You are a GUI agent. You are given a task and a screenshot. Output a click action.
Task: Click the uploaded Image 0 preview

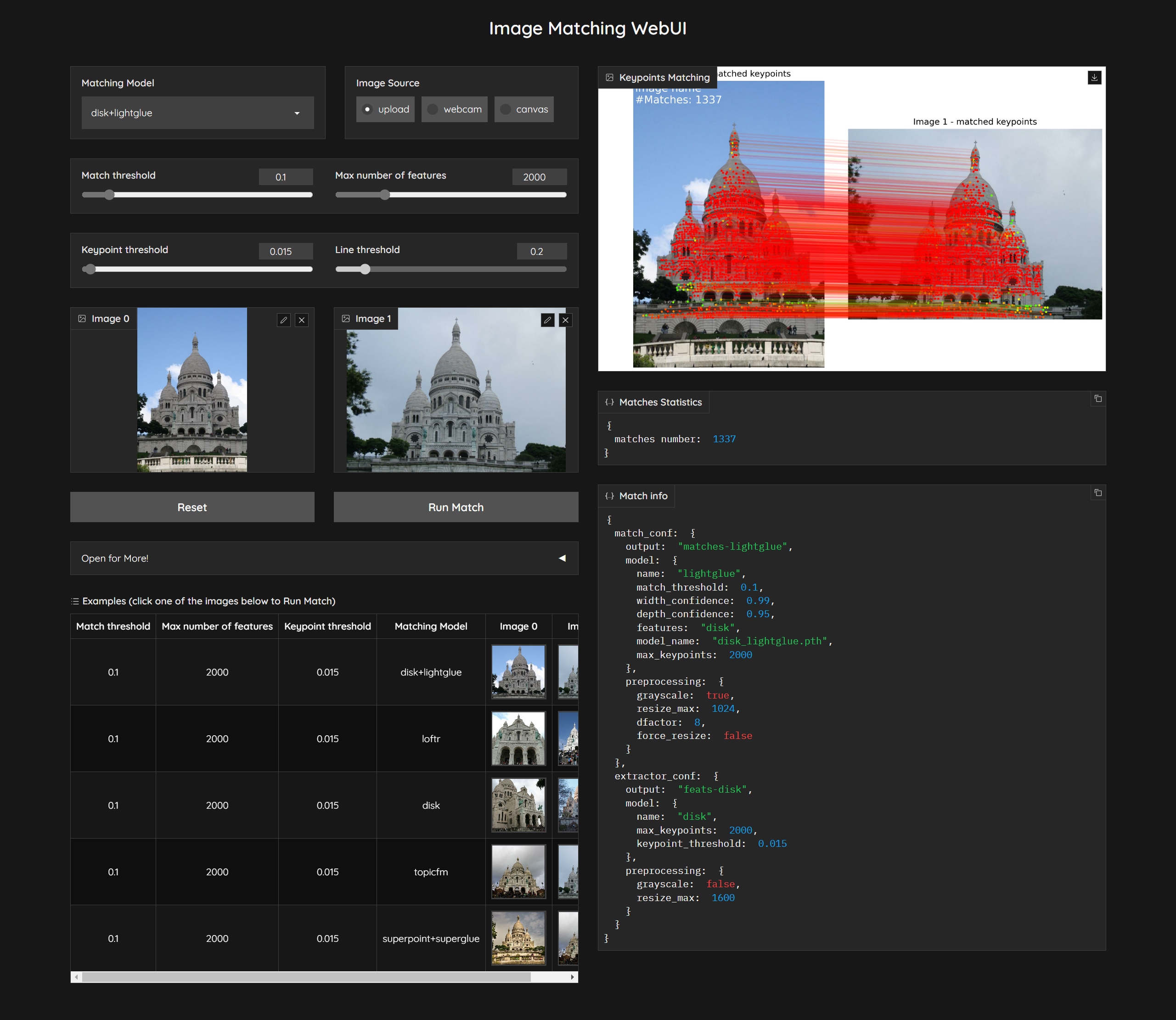coord(192,390)
